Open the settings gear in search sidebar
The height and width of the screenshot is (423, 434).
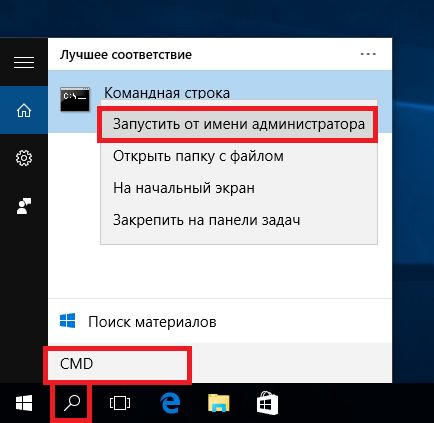coord(24,158)
